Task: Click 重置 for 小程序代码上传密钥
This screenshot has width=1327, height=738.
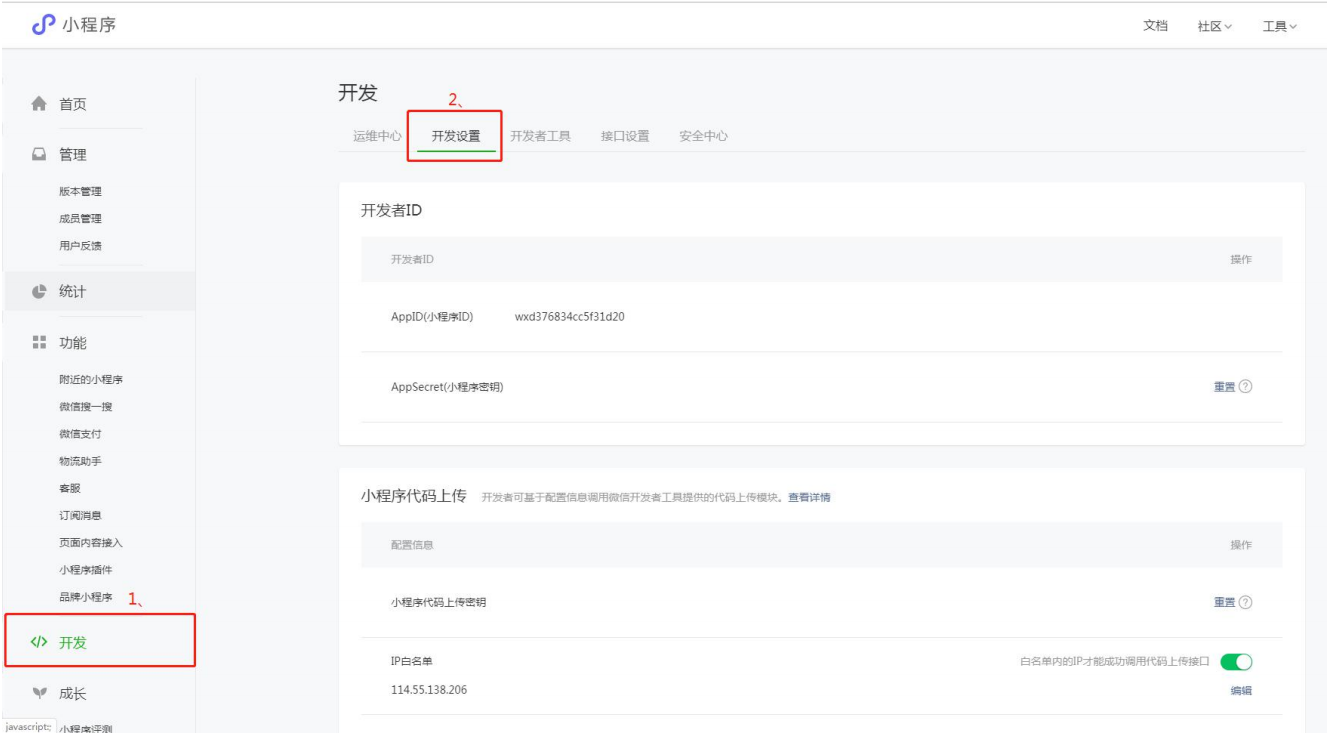Action: (1224, 602)
